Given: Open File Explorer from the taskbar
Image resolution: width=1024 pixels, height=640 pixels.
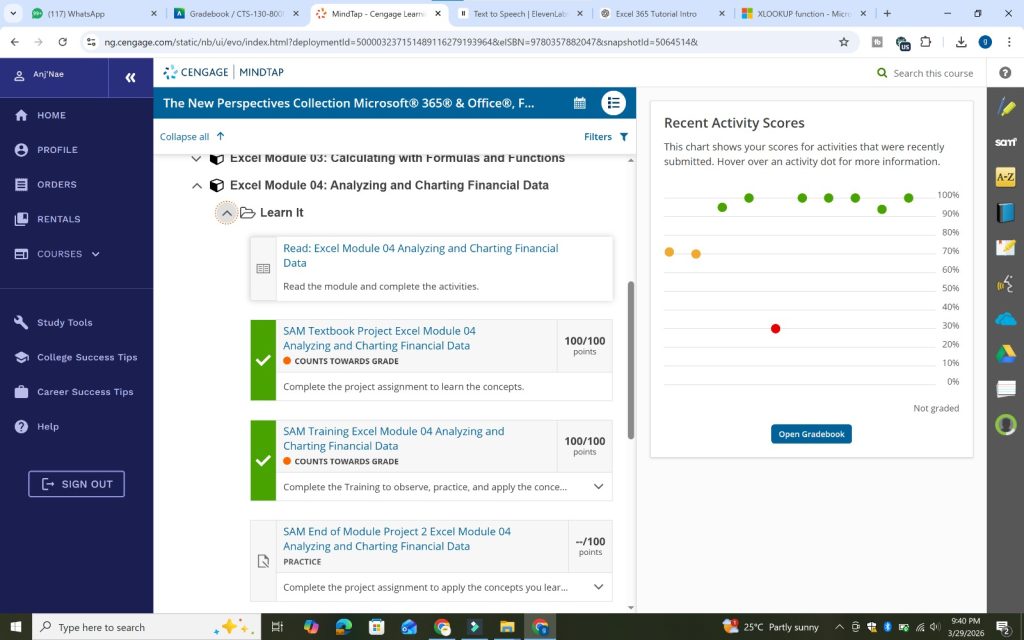Looking at the screenshot, I should click(x=507, y=627).
